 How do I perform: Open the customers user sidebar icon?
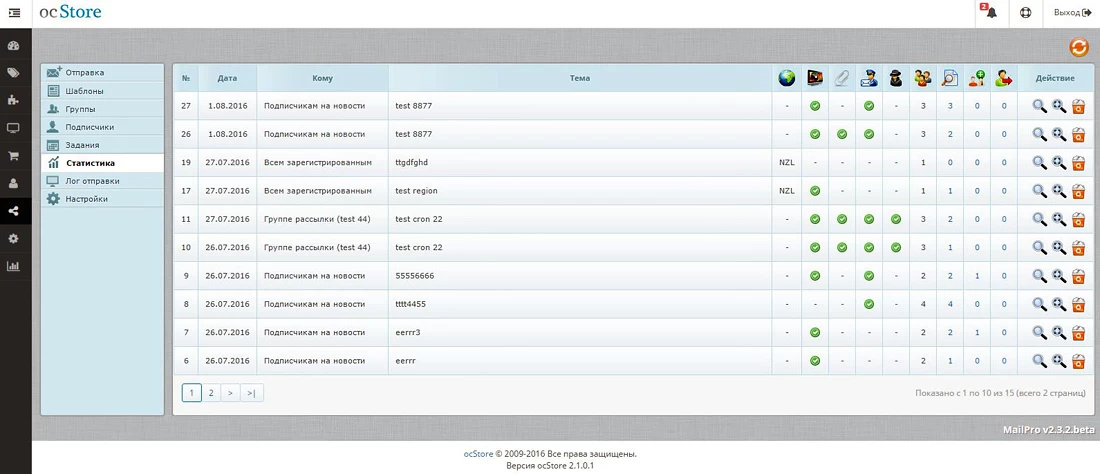[13, 184]
